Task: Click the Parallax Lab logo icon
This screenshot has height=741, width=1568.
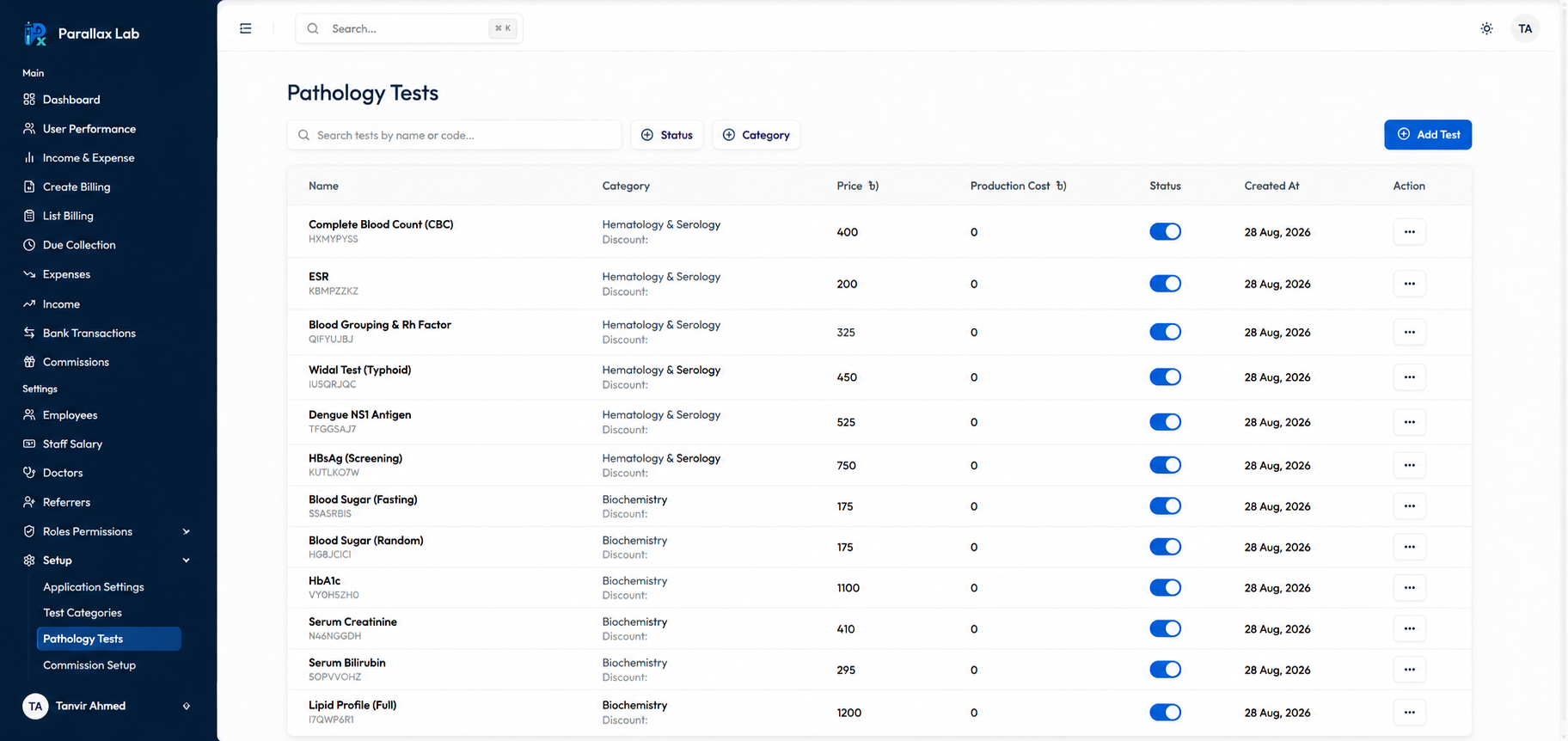Action: (35, 34)
